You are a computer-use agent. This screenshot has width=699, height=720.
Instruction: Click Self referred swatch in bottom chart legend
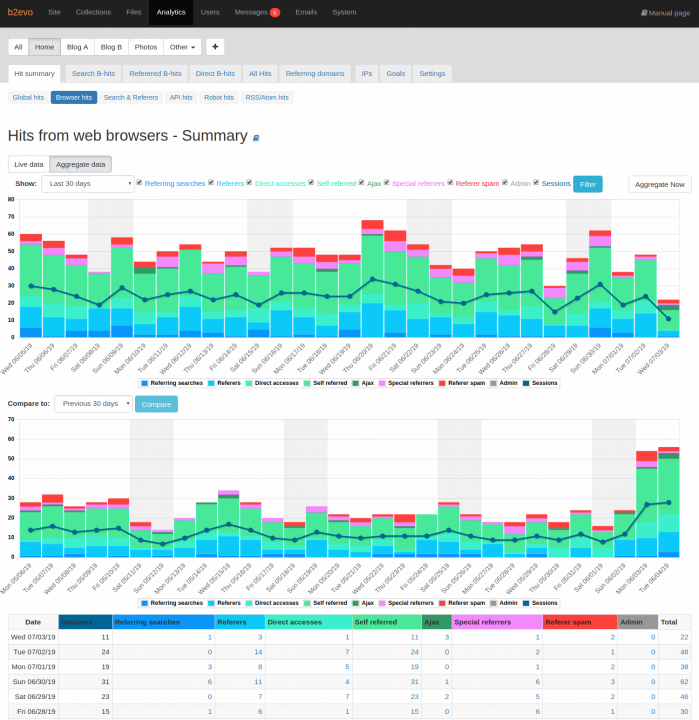[x=307, y=603]
